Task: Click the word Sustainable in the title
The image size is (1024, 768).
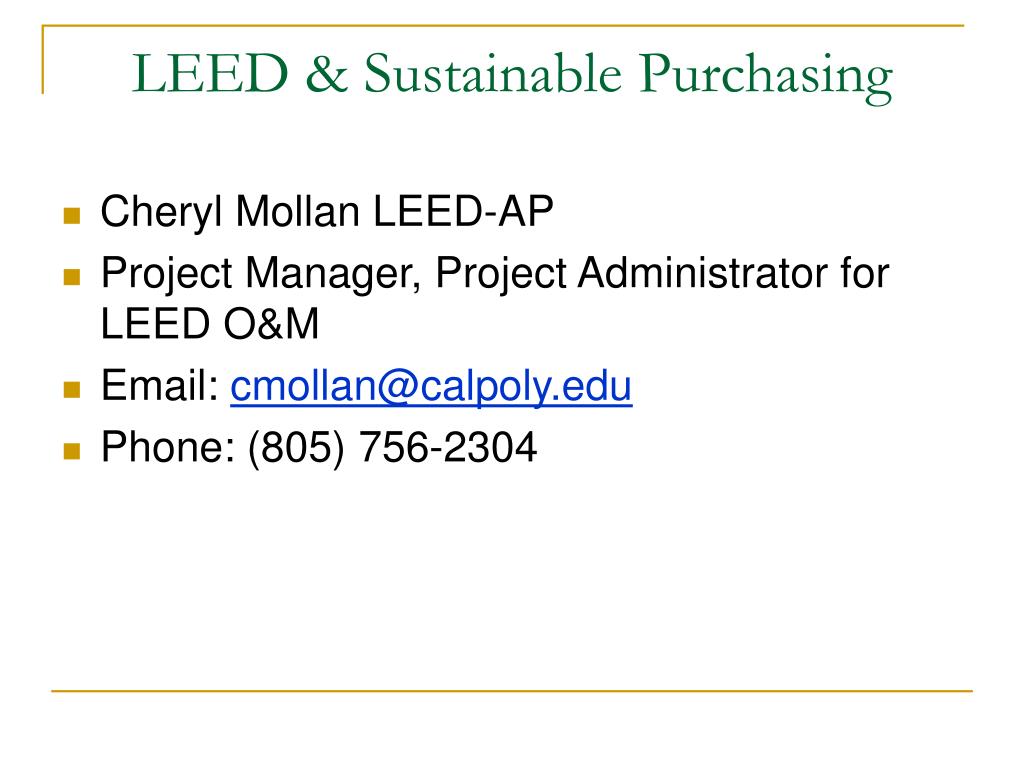Action: tap(492, 72)
